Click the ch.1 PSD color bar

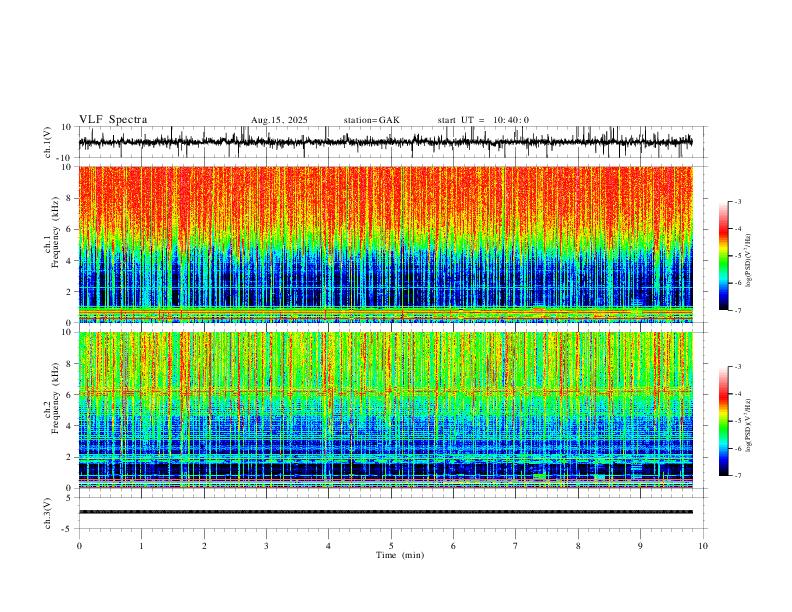tap(724, 256)
